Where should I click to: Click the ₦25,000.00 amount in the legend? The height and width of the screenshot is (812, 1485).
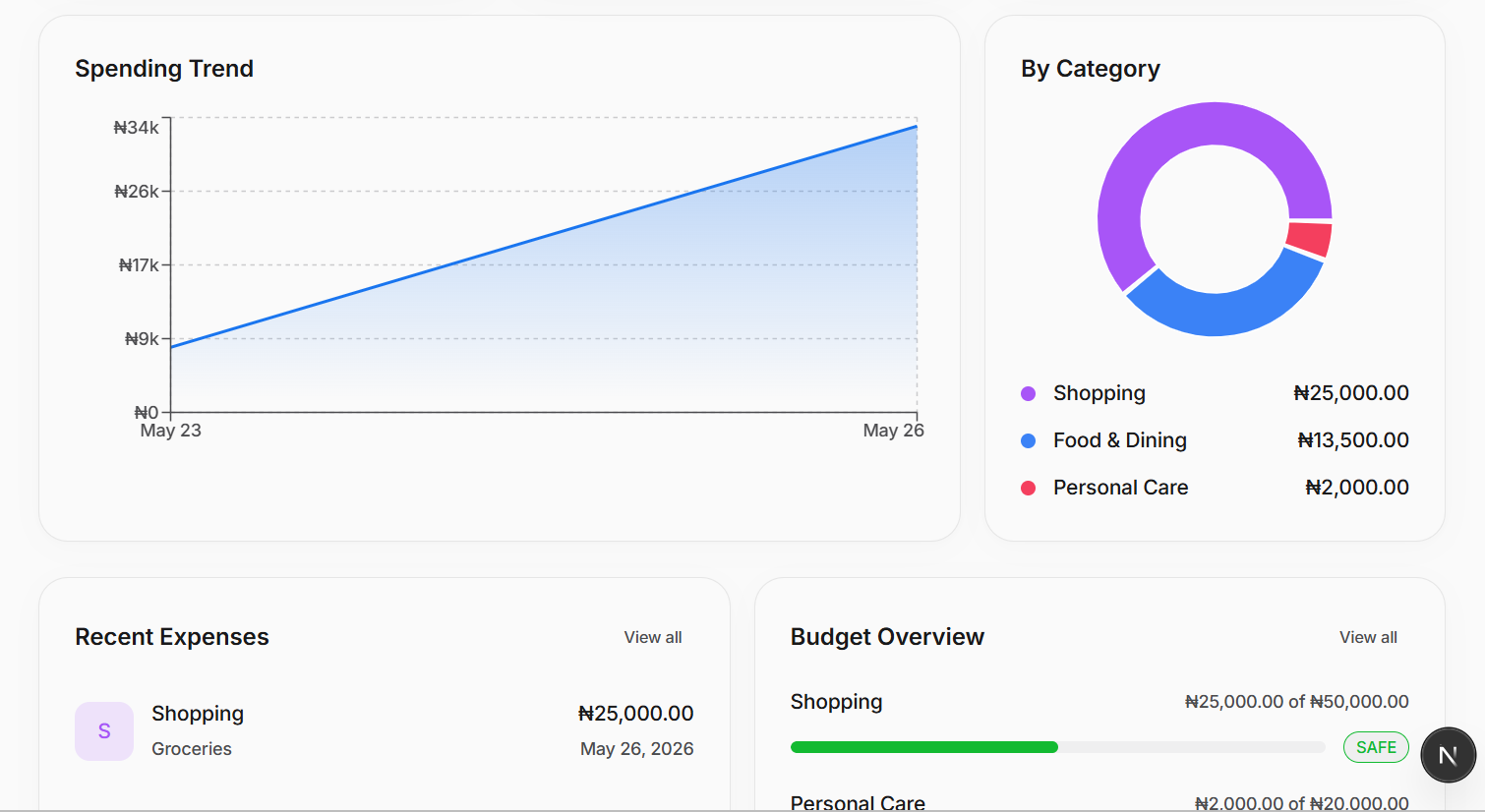coord(1351,393)
